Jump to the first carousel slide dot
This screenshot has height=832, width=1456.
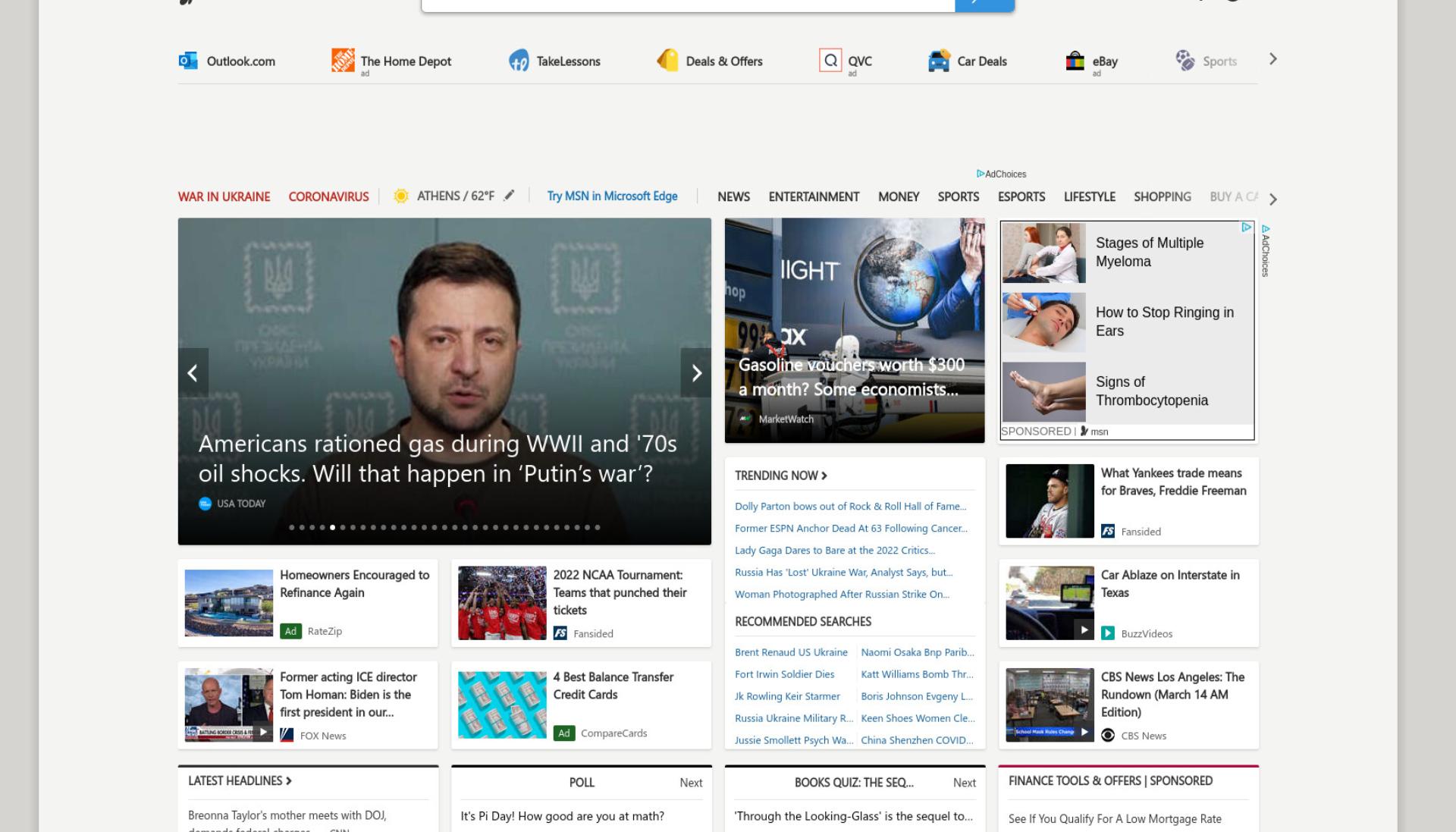coord(292,527)
